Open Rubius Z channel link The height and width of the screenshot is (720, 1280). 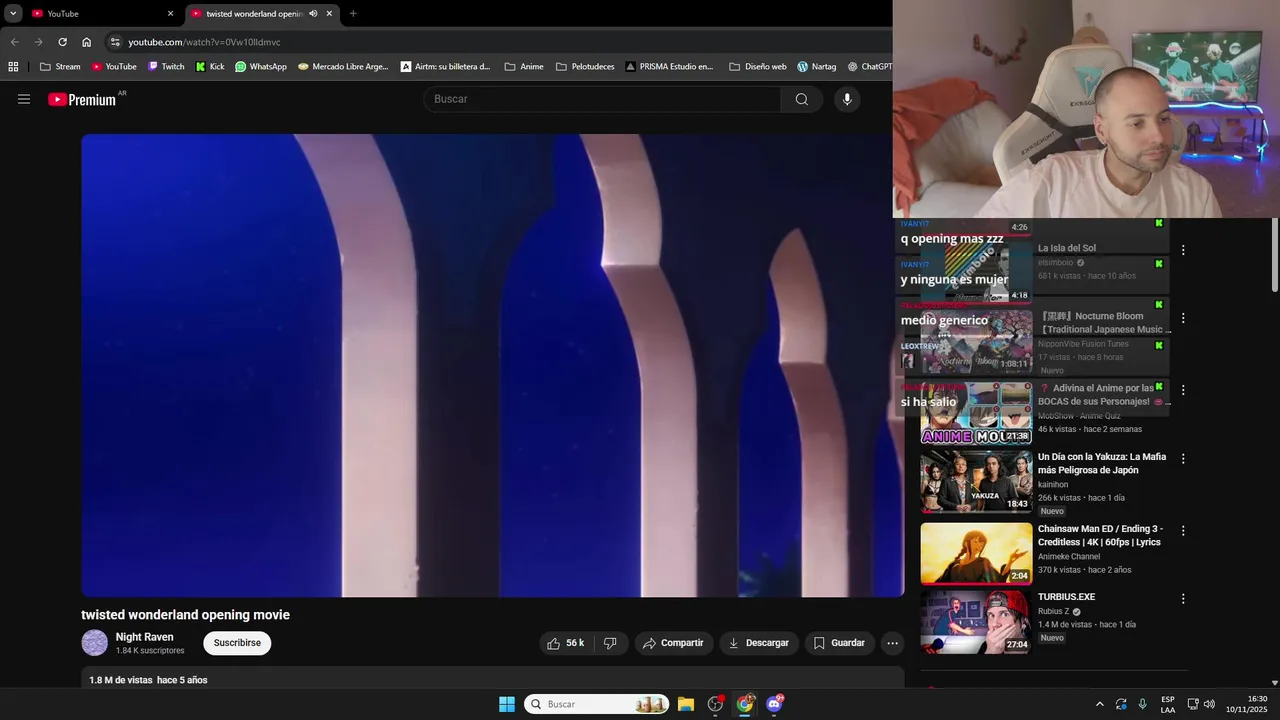[1053, 611]
